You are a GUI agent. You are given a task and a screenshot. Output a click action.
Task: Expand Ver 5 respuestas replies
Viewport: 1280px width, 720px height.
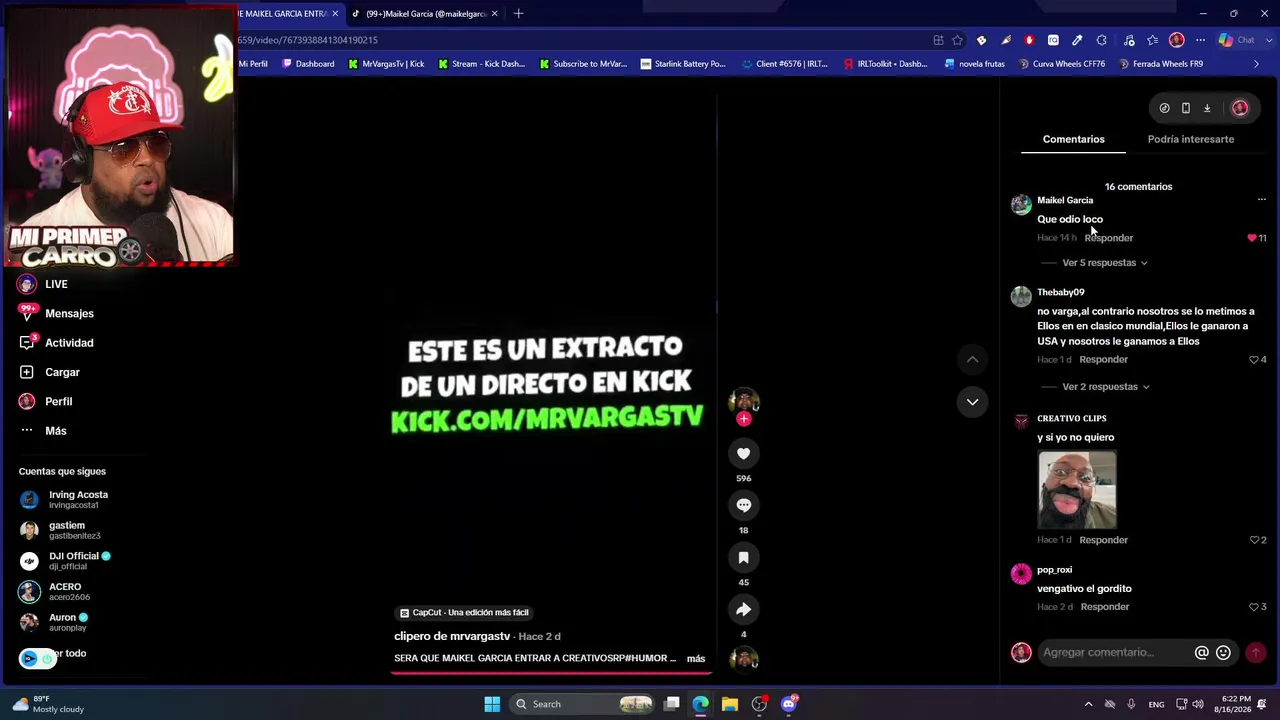coord(1105,263)
